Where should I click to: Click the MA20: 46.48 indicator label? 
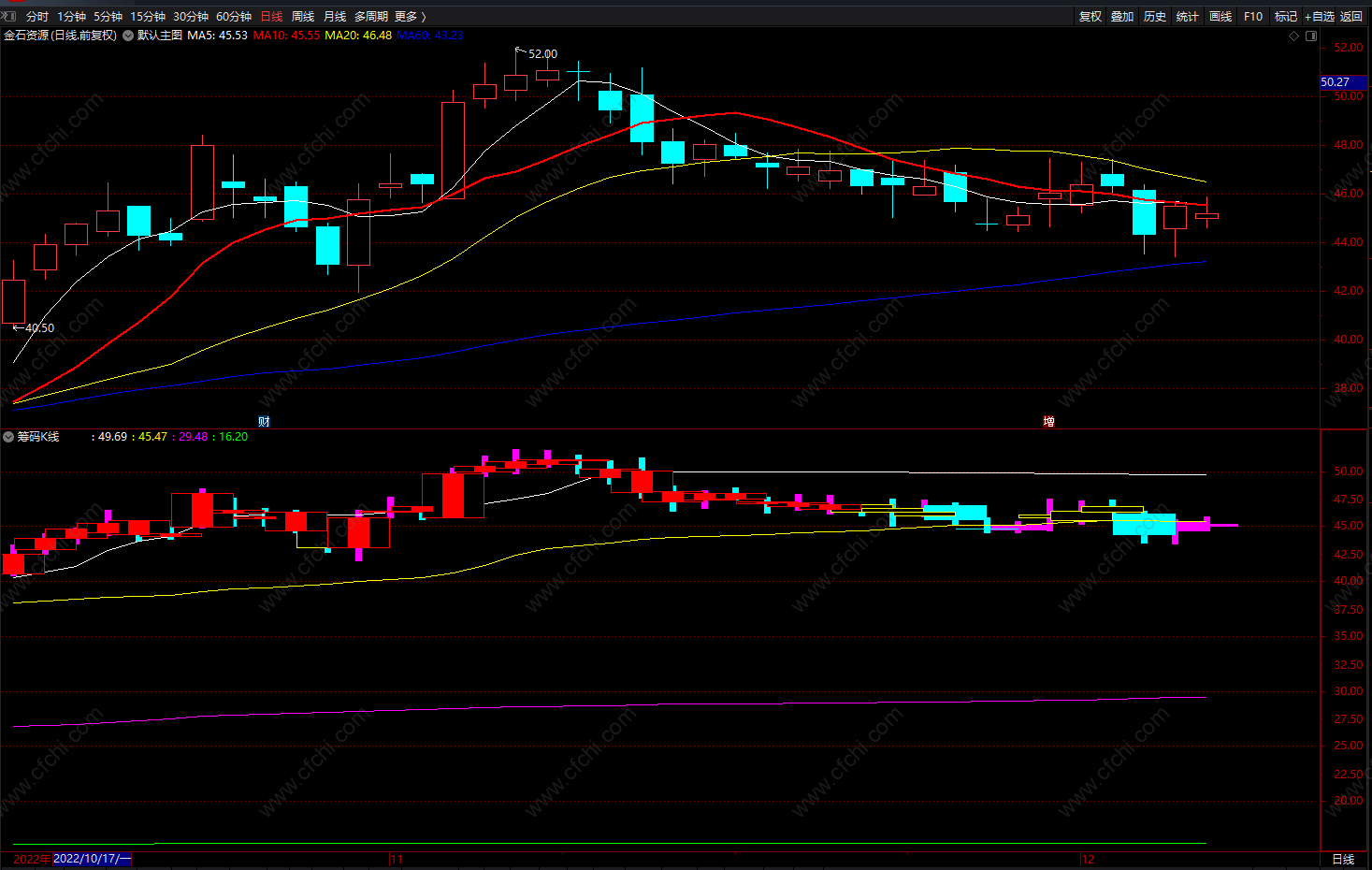point(358,36)
